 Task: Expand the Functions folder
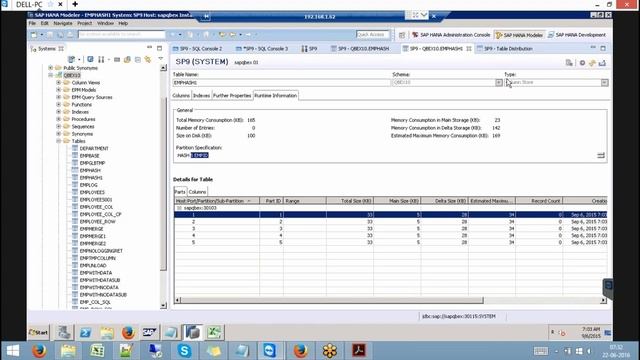[59, 104]
